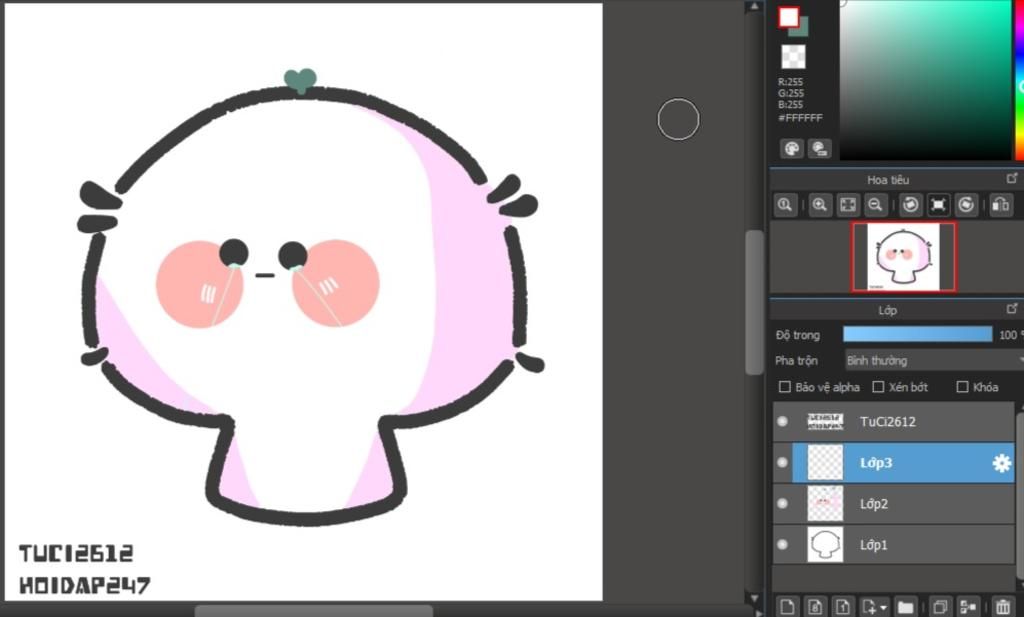Click the G:255 value text
Image resolution: width=1024 pixels, height=617 pixels.
coord(790,93)
